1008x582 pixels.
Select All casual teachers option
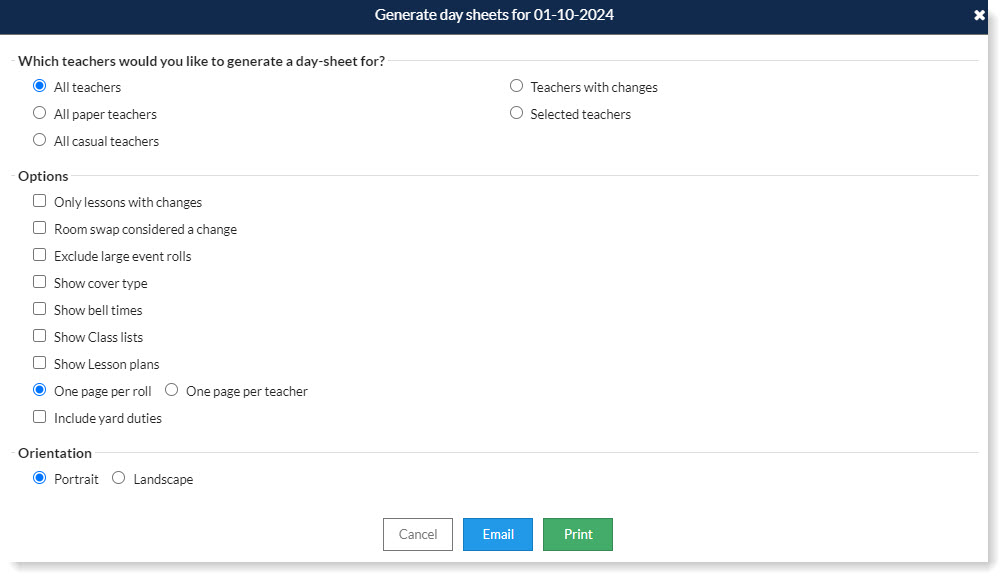click(40, 140)
